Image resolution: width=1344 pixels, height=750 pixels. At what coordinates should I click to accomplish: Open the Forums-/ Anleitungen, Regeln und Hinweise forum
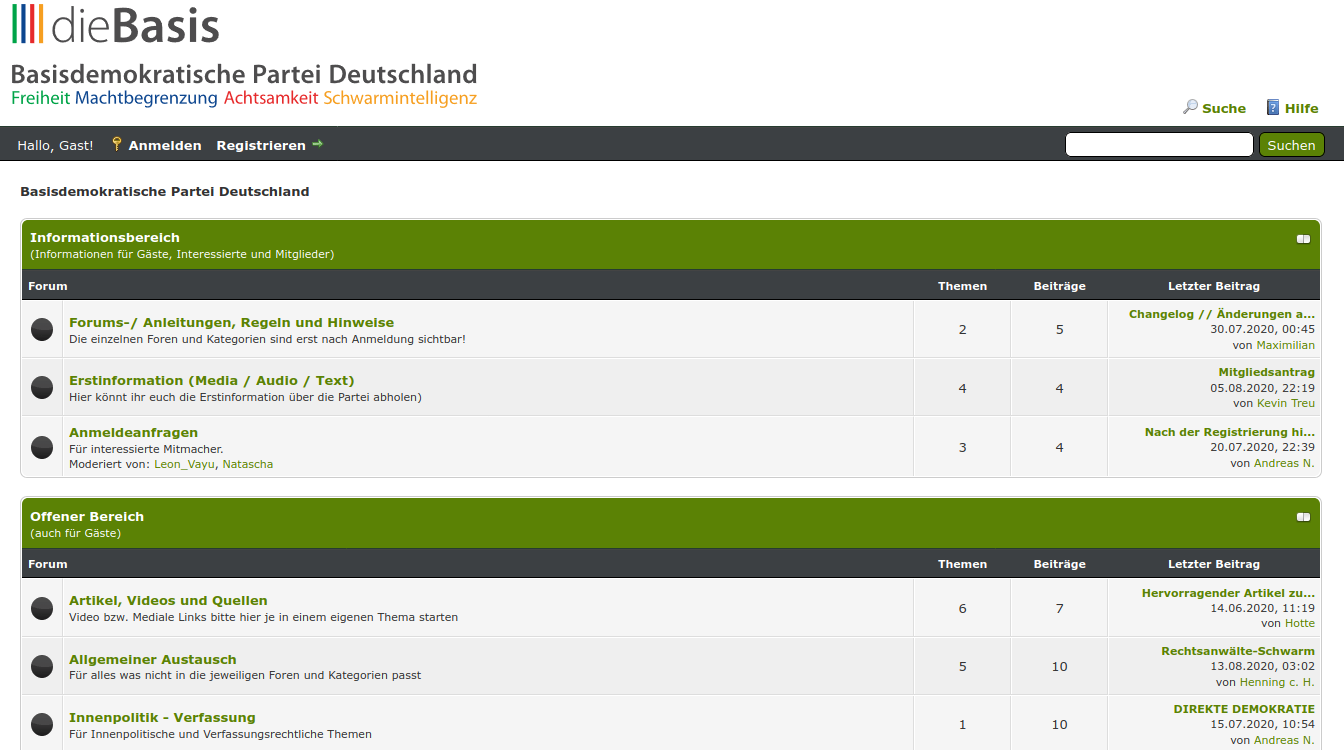coord(231,323)
